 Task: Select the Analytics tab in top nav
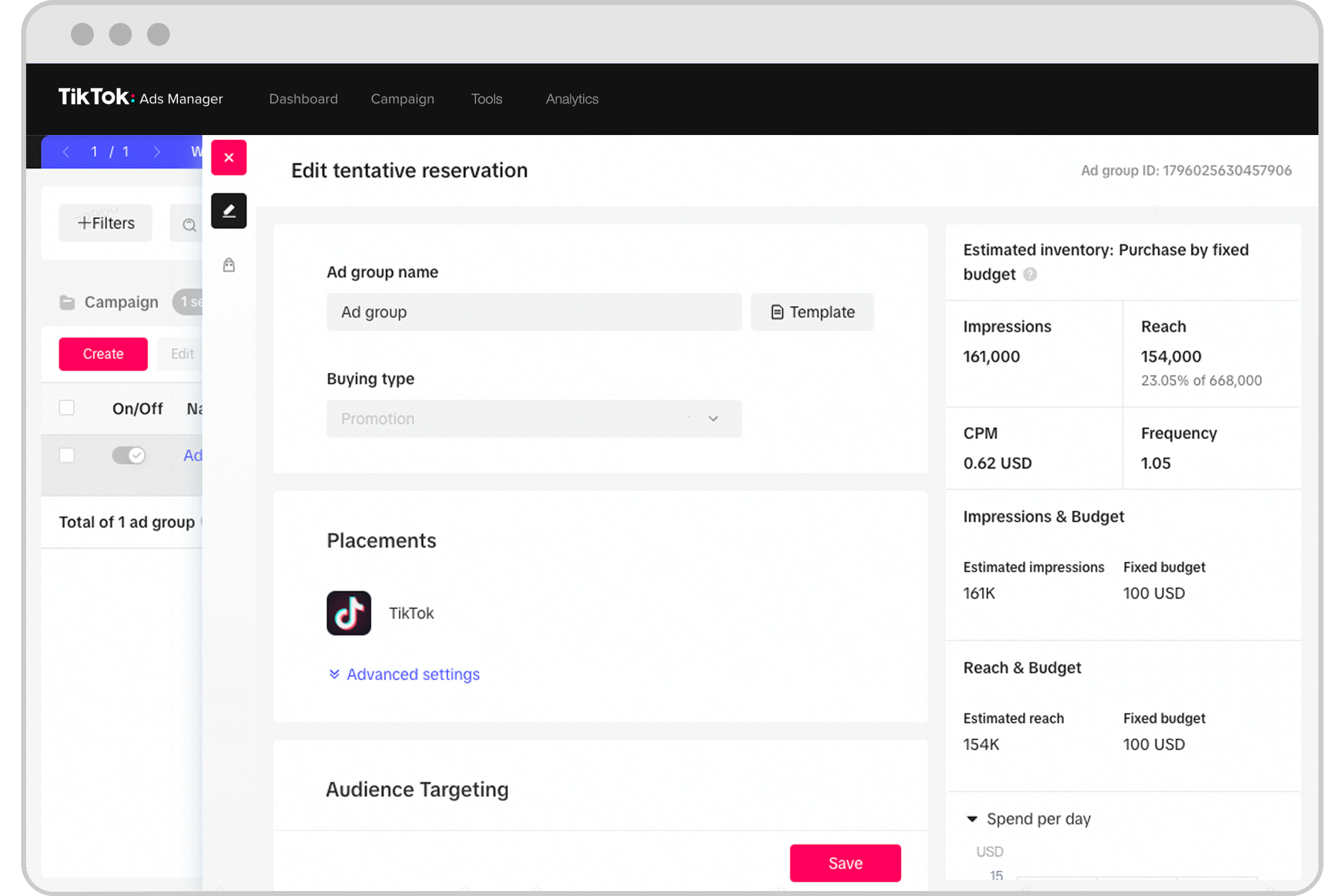(572, 98)
